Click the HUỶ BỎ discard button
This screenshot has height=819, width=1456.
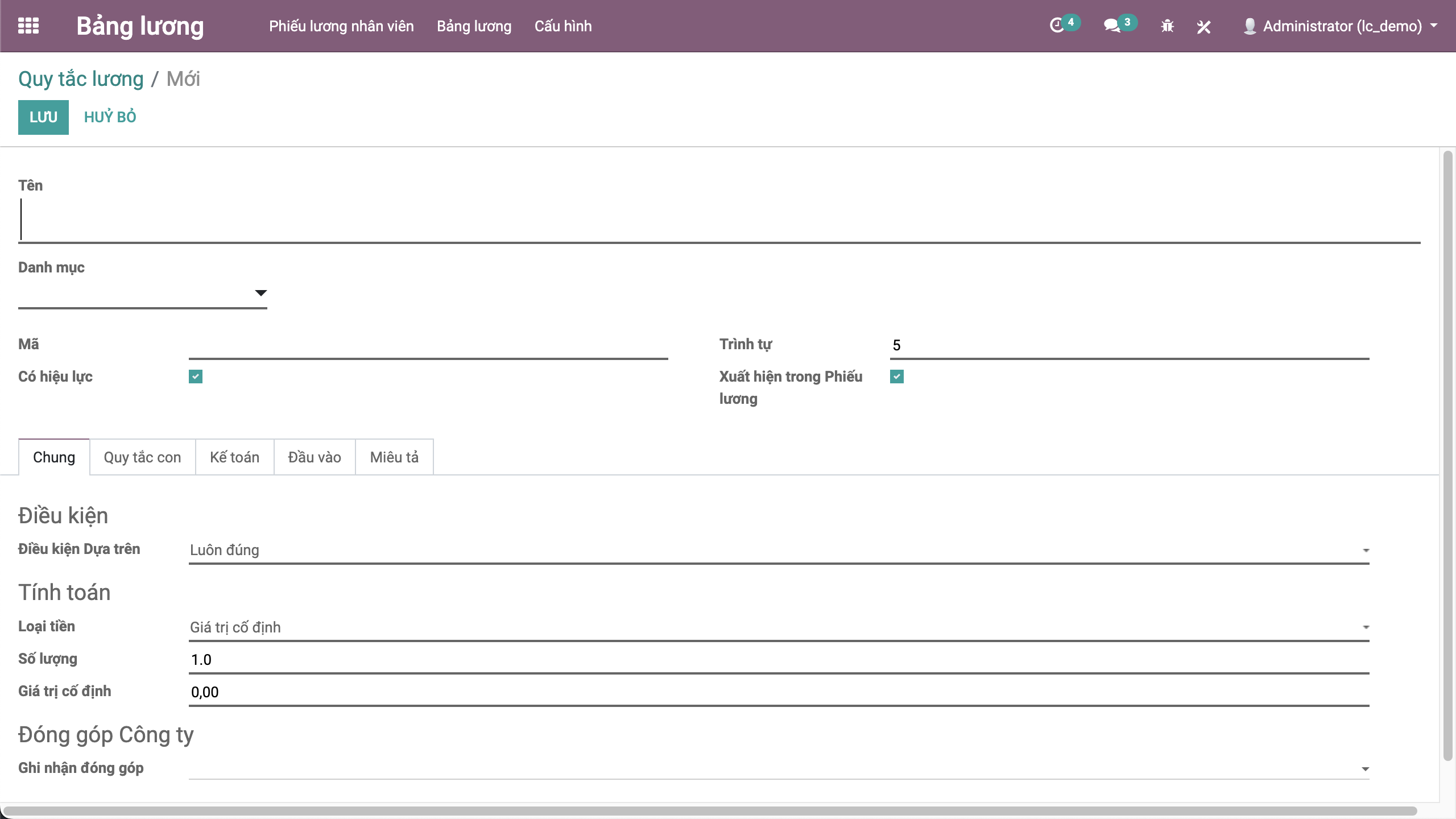(x=110, y=117)
